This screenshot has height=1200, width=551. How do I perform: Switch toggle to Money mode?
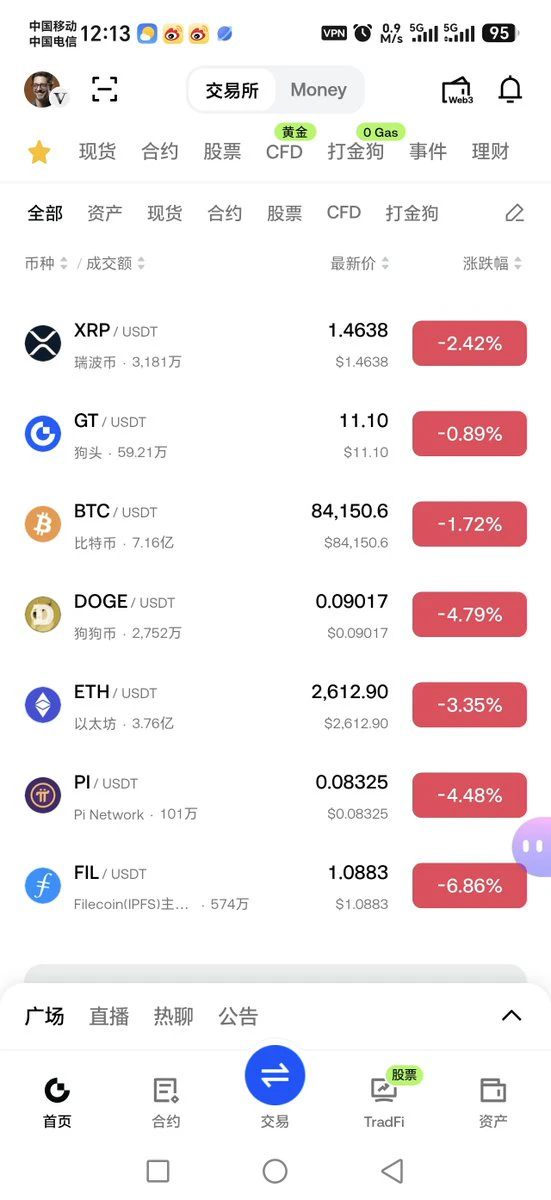318,90
